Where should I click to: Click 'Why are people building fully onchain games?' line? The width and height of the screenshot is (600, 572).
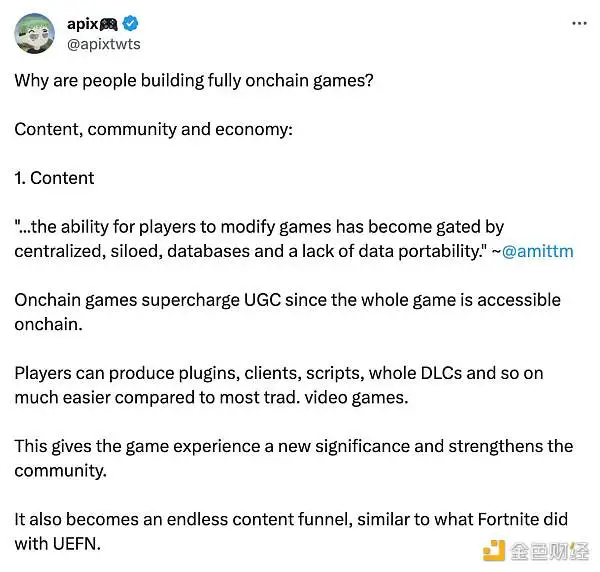194,81
